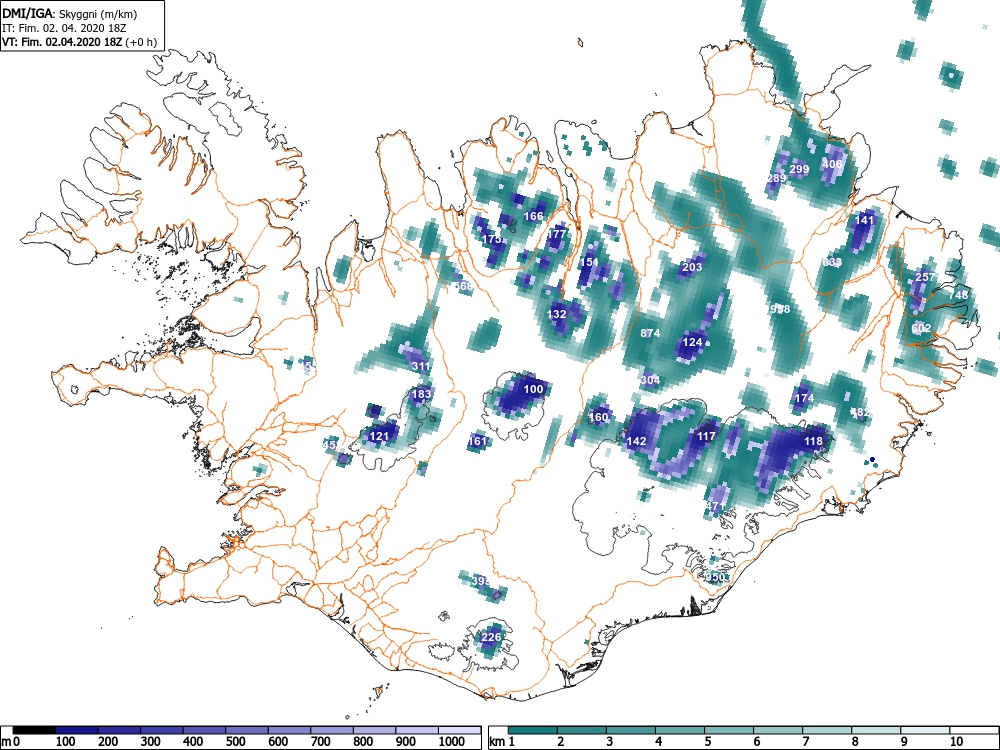The width and height of the screenshot is (1000, 750).
Task: Click the VT: Fim. 02.04.2020 18Z (+0 h) line
Action: click(x=79, y=42)
